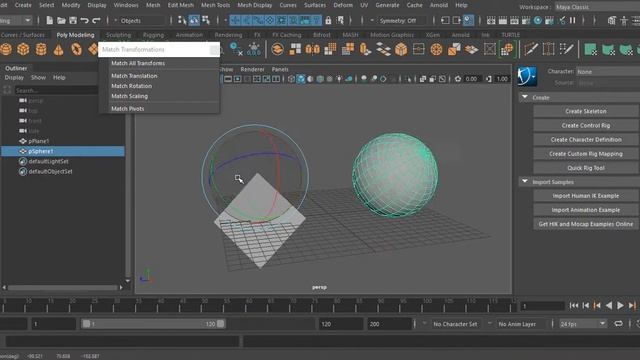Click the Import Human IK Example button
The height and width of the screenshot is (360, 640).
click(x=586, y=196)
